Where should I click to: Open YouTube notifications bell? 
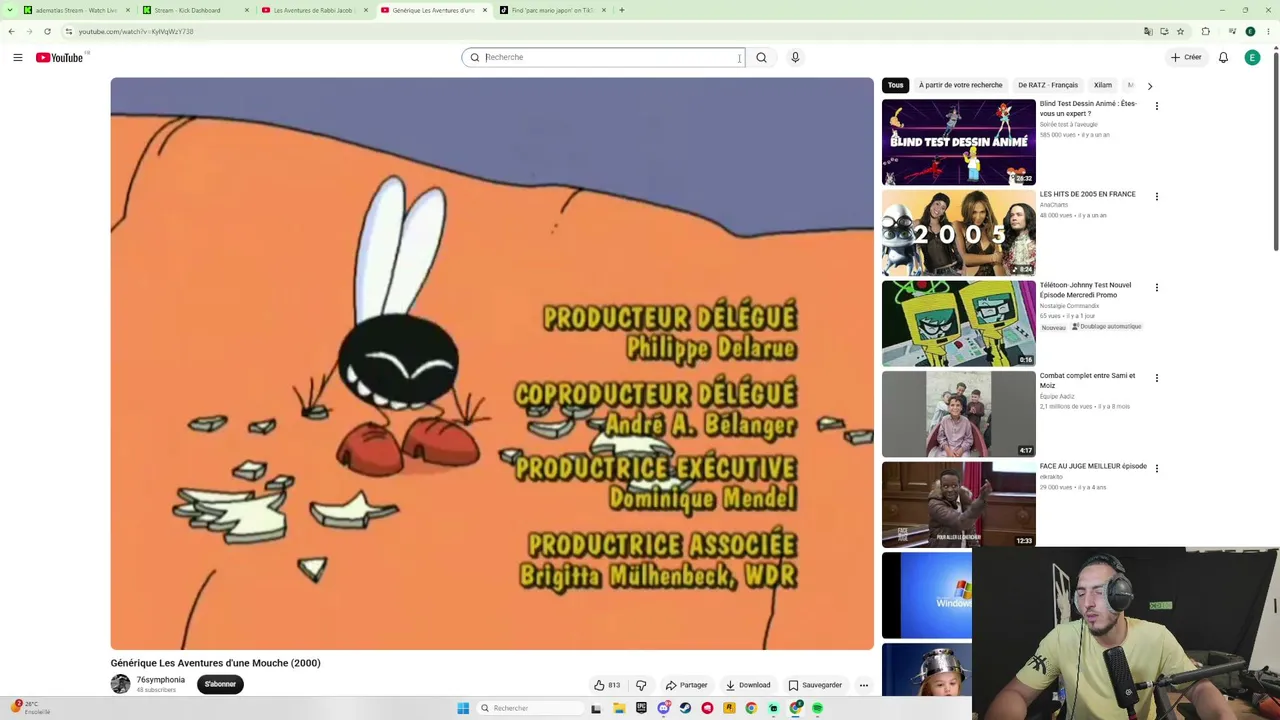tap(1223, 57)
